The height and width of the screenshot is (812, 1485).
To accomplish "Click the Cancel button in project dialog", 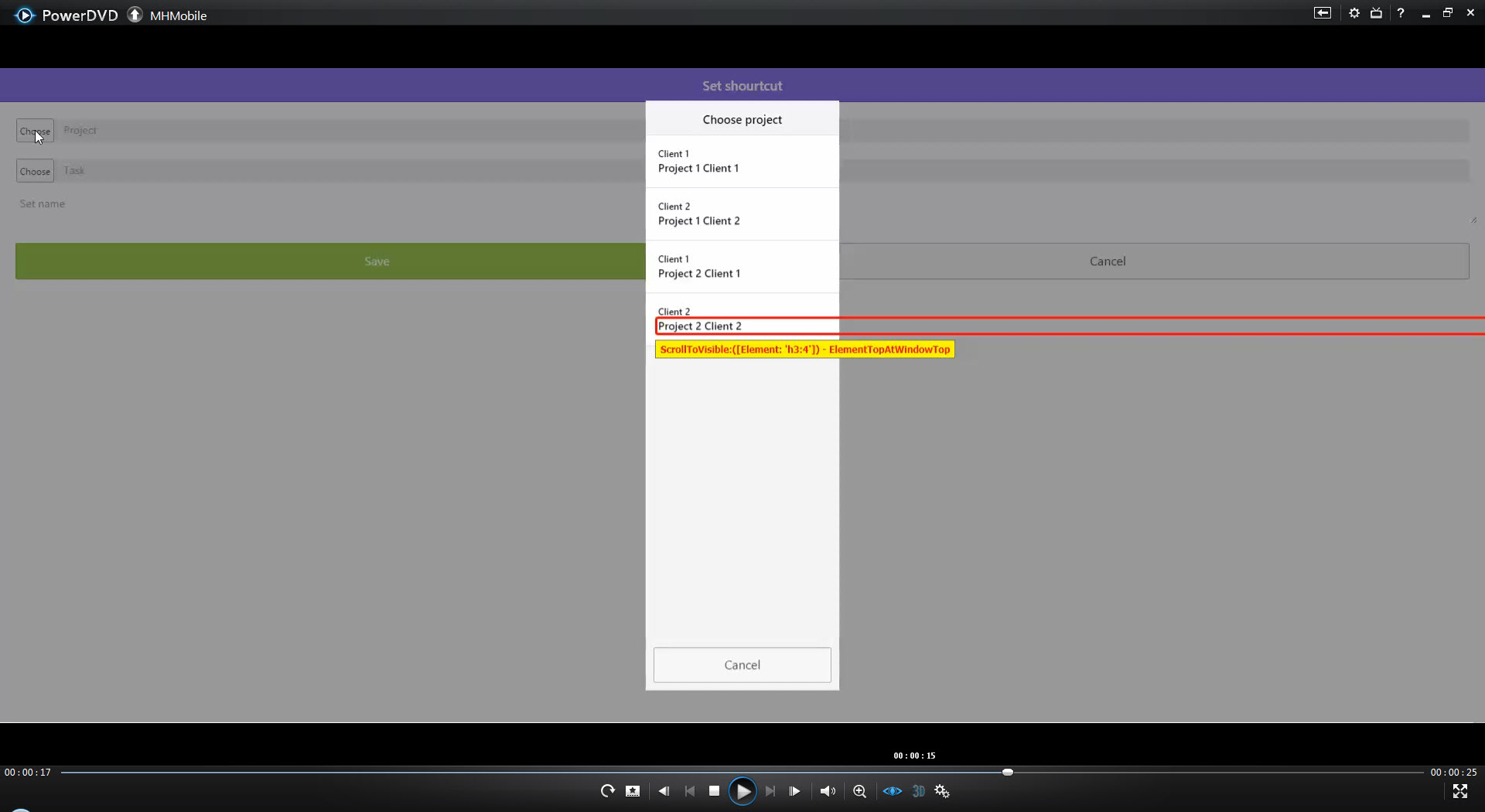I will pos(742,665).
